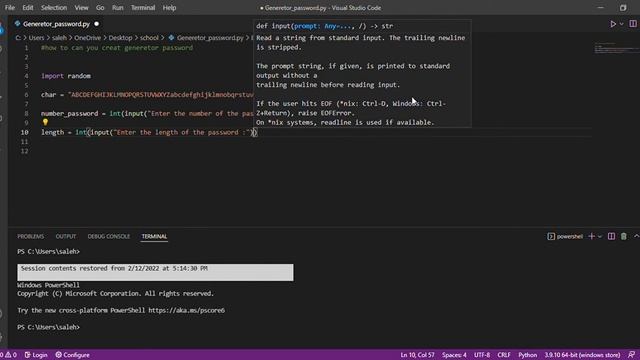Open the View menu
640x360 pixels.
click(81, 8)
